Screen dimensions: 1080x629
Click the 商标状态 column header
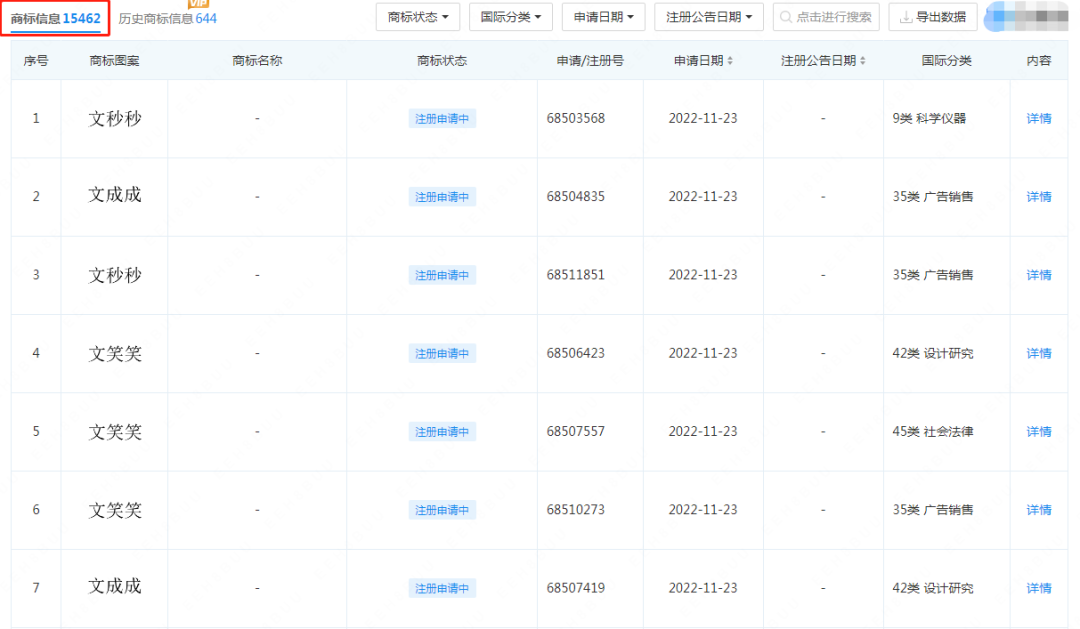442,61
